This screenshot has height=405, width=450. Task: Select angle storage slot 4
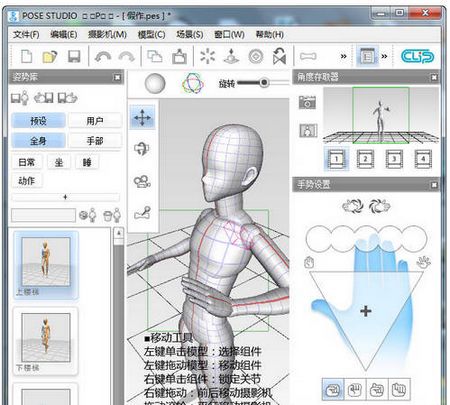click(423, 159)
